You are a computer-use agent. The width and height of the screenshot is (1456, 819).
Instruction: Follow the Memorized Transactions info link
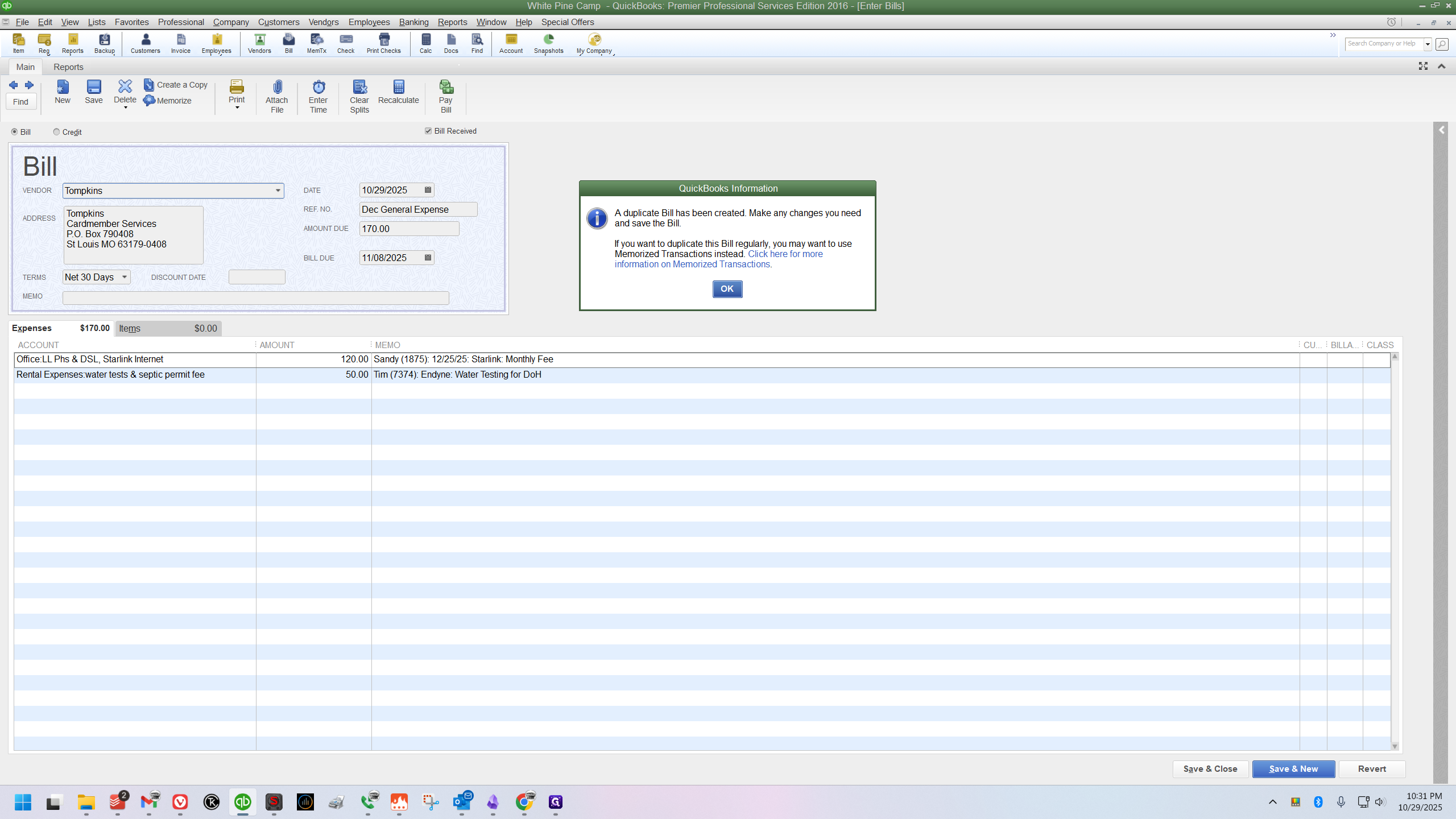point(719,259)
